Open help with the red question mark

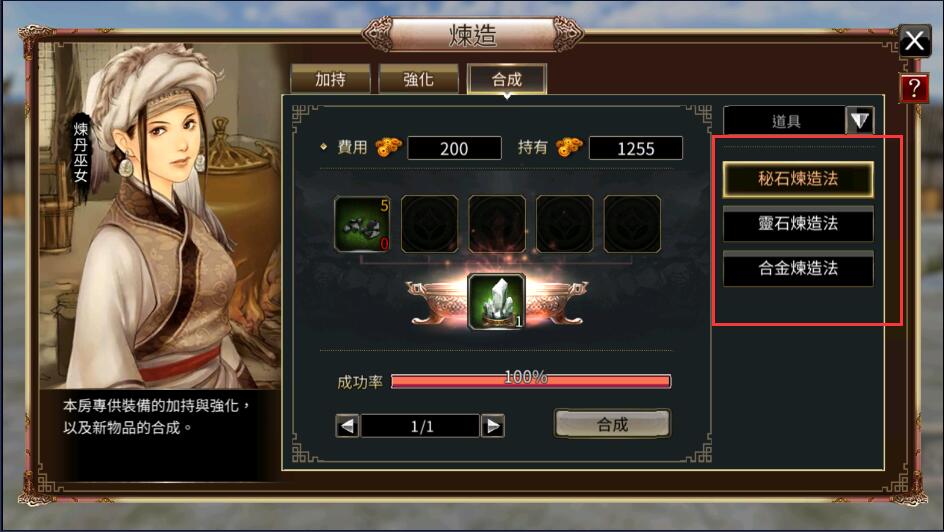click(914, 88)
